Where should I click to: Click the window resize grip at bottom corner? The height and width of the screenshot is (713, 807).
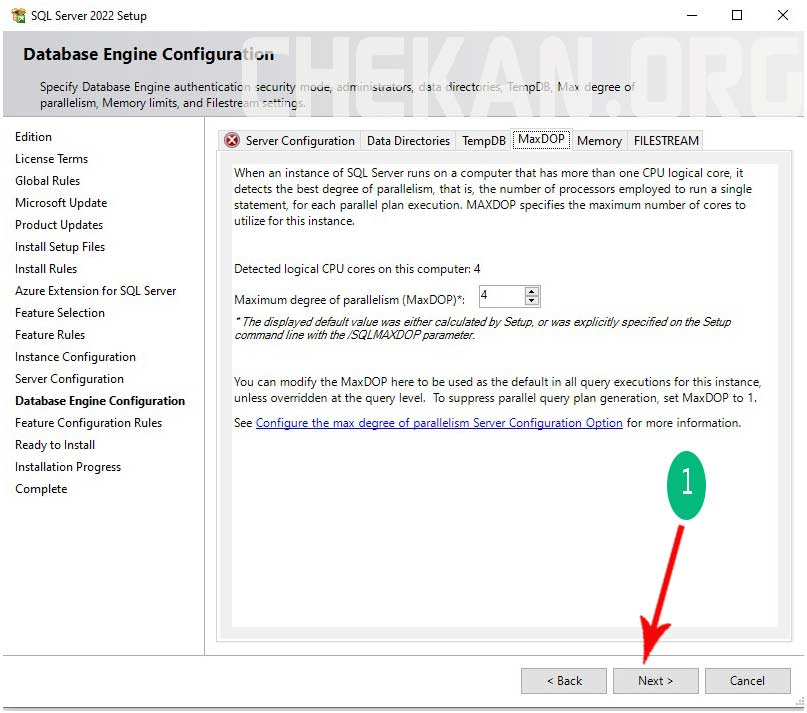click(799, 701)
